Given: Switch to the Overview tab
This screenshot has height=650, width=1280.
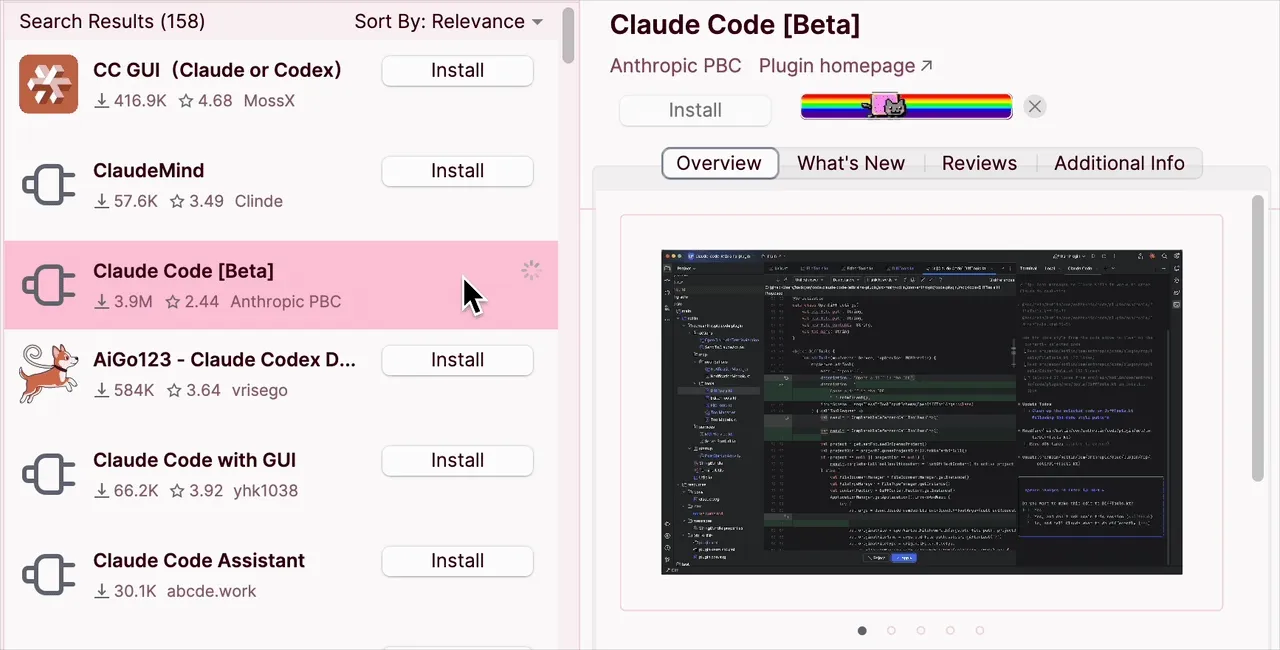Looking at the screenshot, I should click(719, 163).
